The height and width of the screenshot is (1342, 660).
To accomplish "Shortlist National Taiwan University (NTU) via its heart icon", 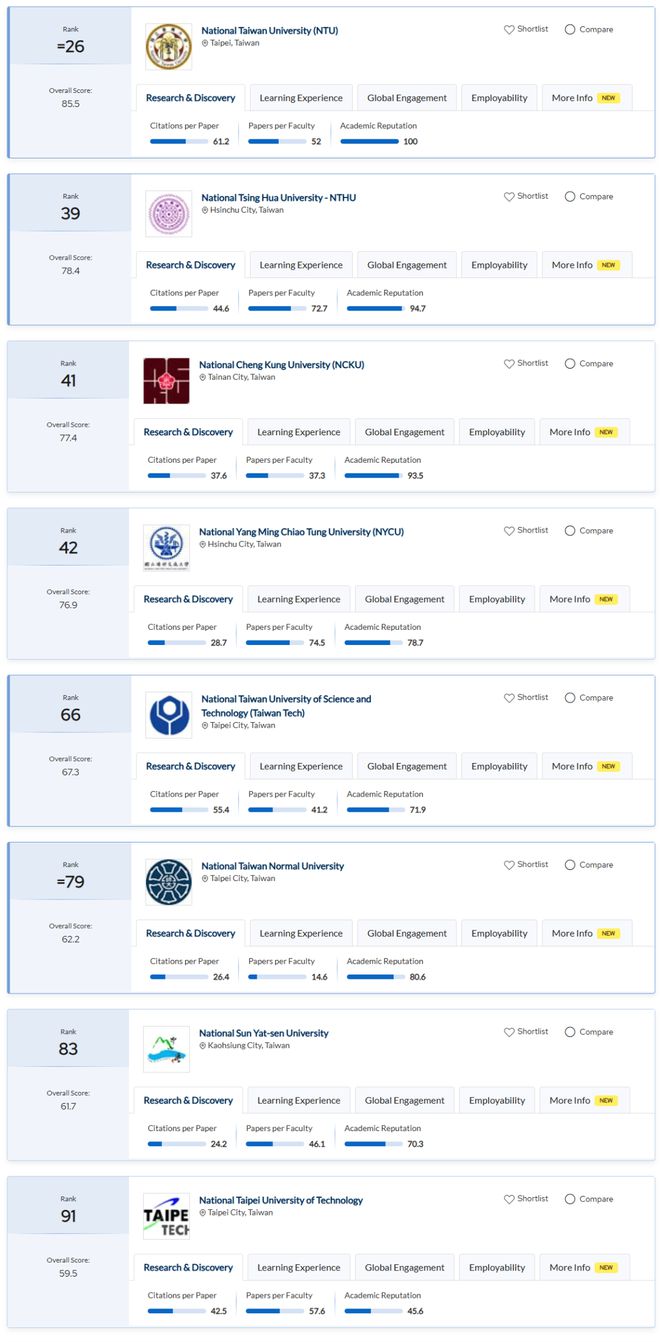I will 509,30.
